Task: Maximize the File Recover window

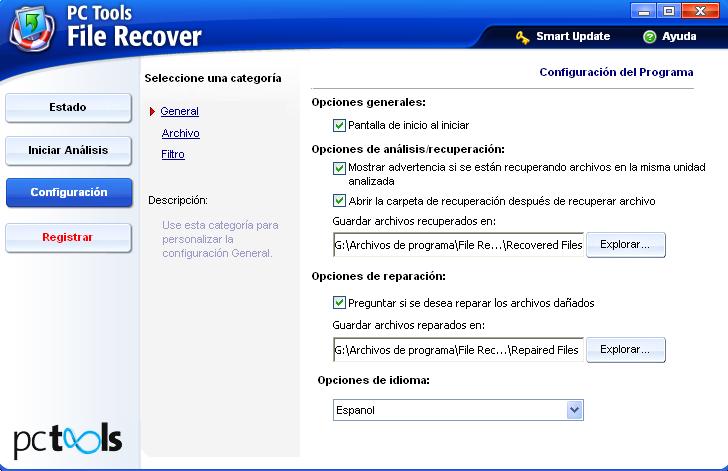Action: click(669, 11)
